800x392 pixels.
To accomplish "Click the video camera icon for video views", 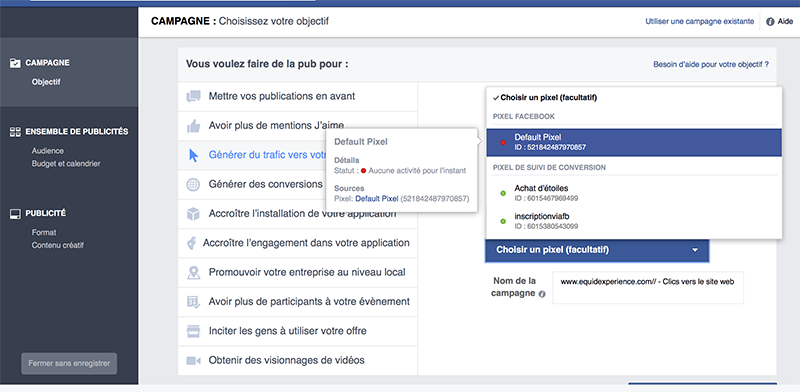I will (193, 360).
